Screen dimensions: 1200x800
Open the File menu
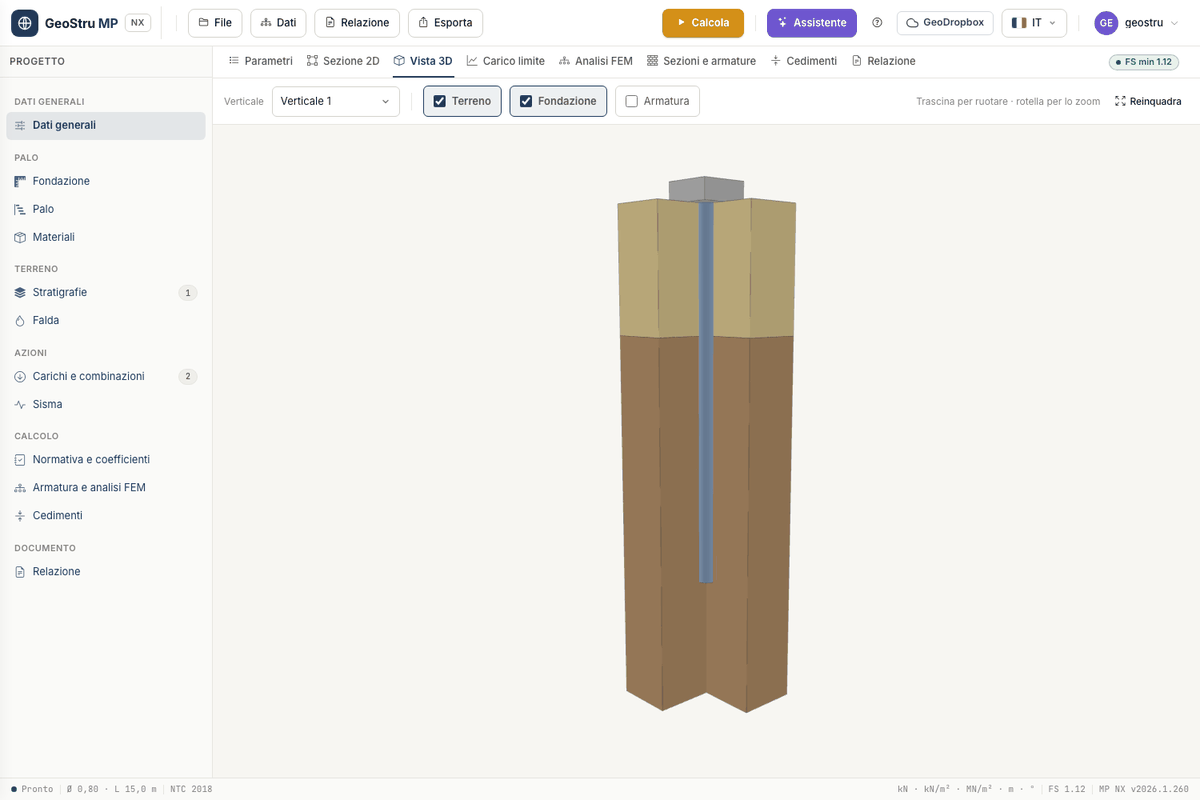[x=215, y=23]
